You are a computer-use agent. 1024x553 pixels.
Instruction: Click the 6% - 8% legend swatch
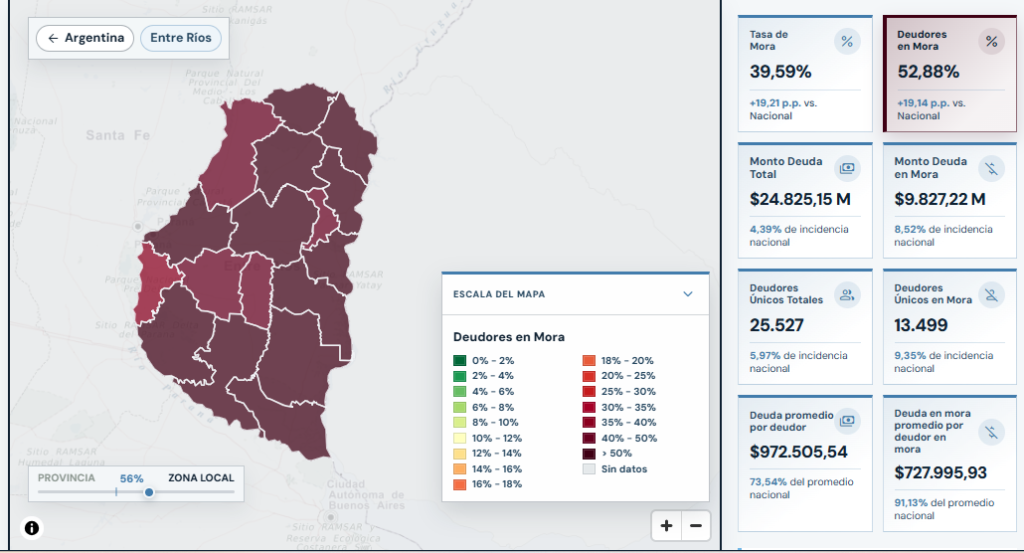point(460,407)
